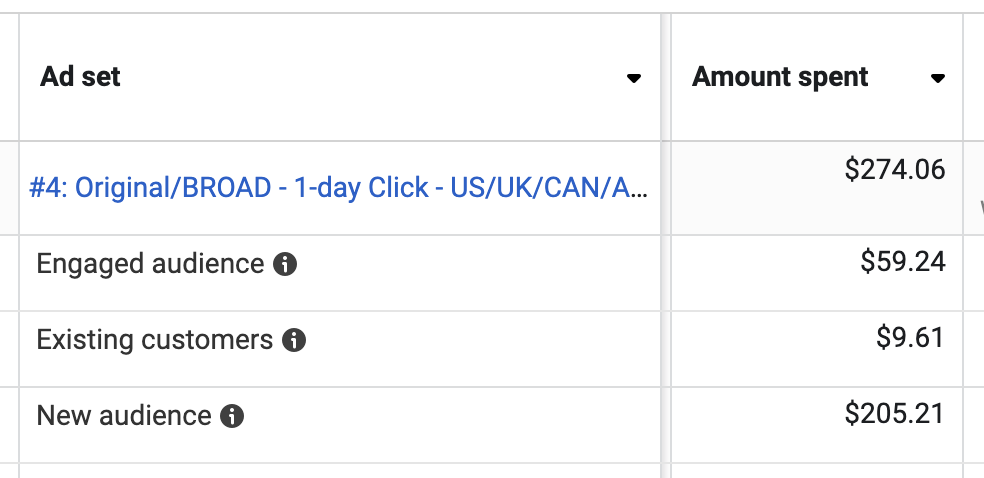984x478 pixels.
Task: Click the info icon beside Engaged audience
Action: pyautogui.click(x=285, y=264)
